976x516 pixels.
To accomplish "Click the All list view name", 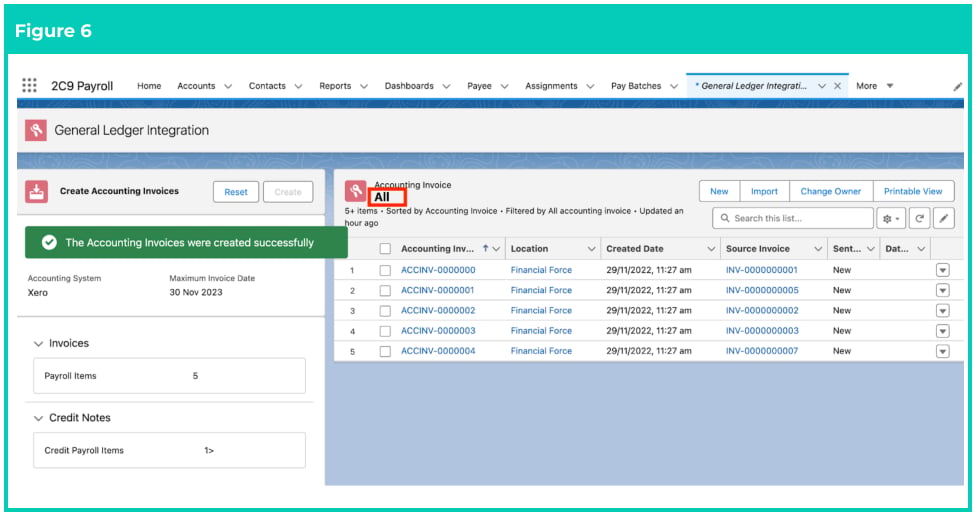I will pyautogui.click(x=382, y=197).
